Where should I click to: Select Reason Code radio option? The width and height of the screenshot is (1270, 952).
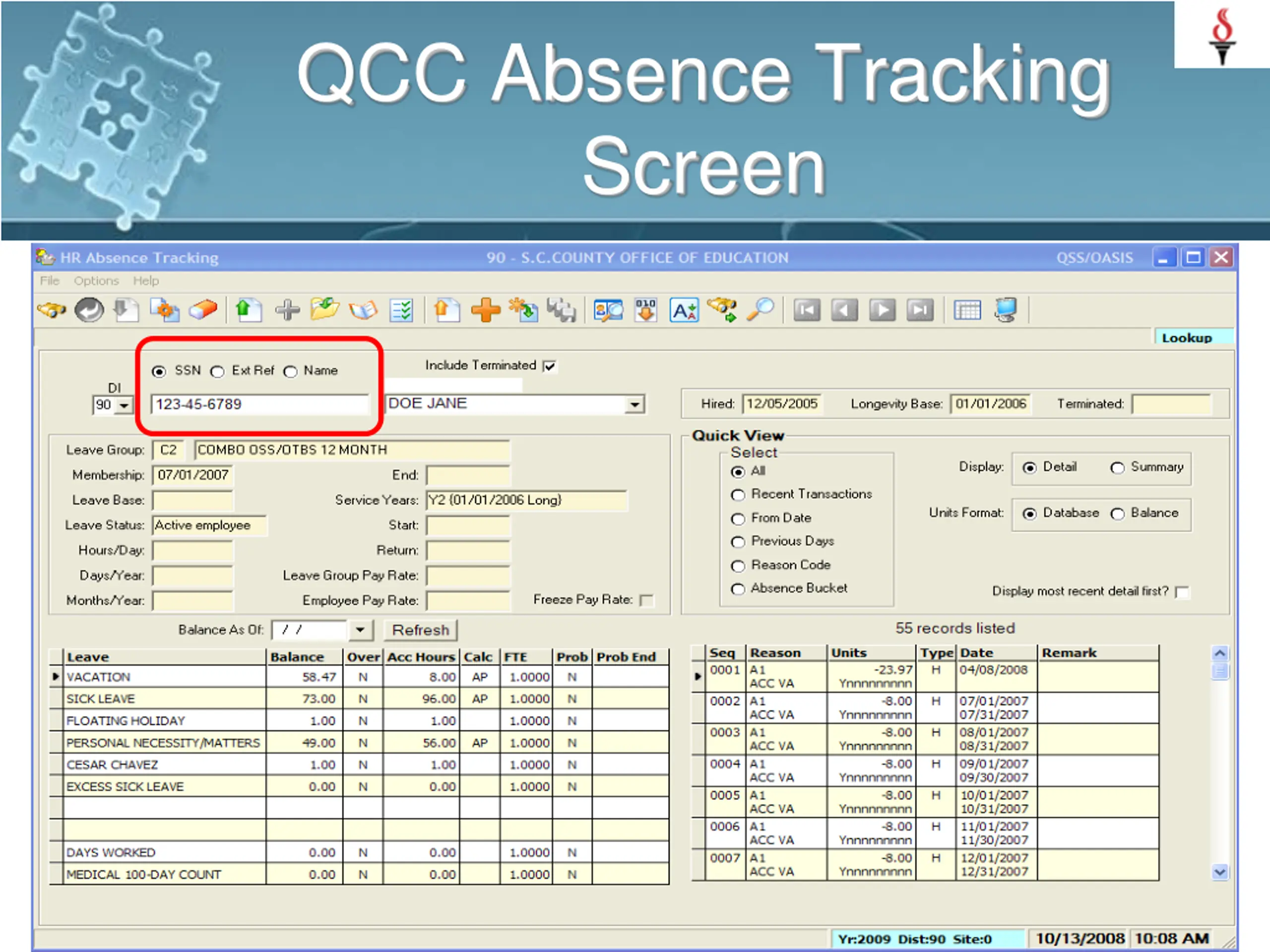pos(738,566)
